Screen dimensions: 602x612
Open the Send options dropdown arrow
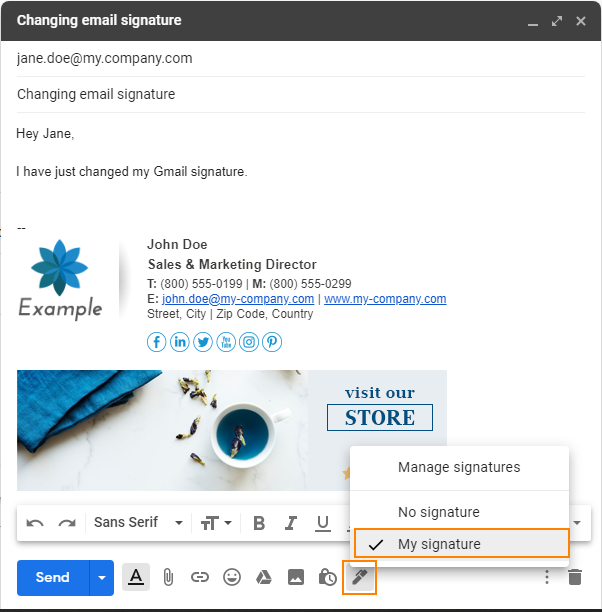[101, 577]
